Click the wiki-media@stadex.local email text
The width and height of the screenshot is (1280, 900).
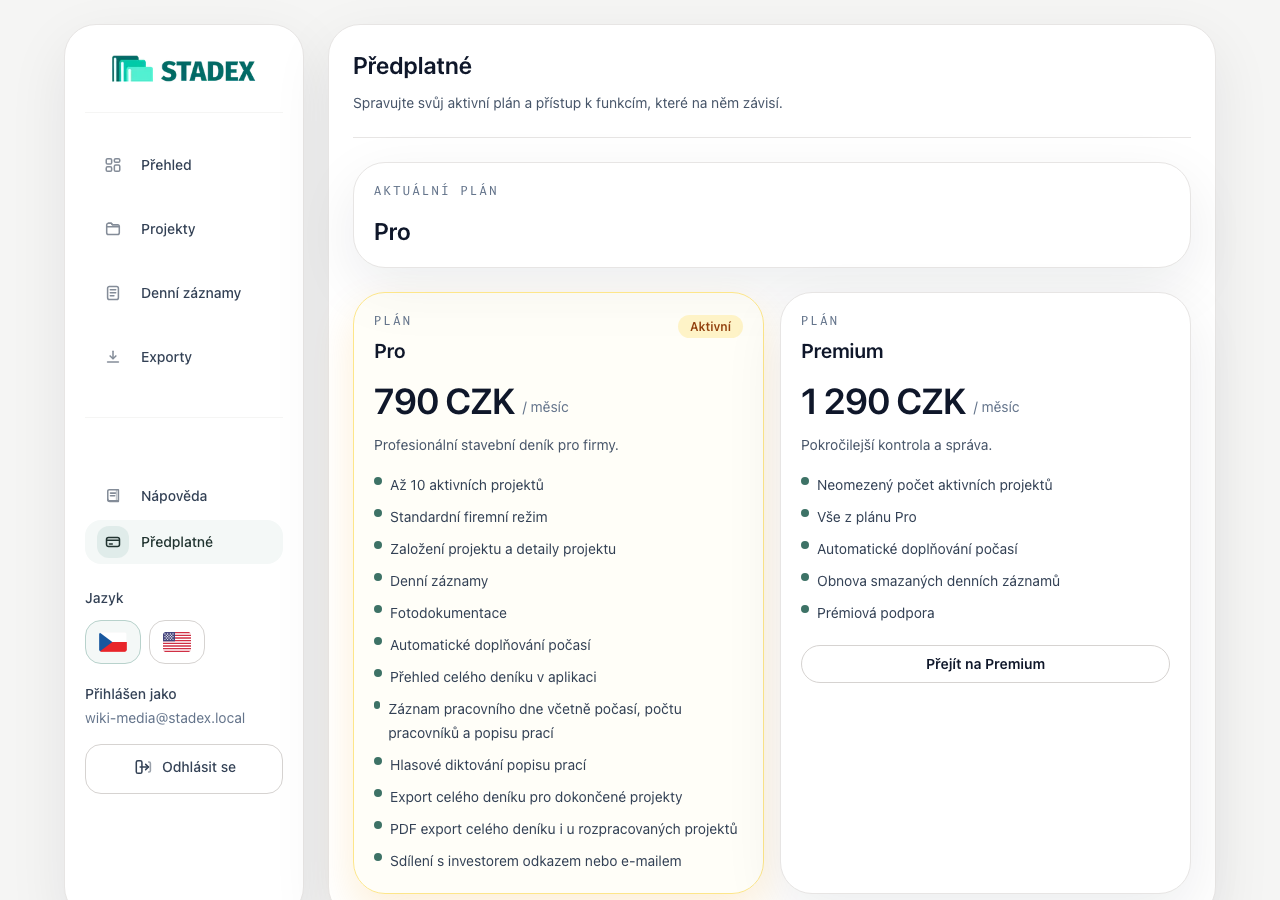coord(165,718)
